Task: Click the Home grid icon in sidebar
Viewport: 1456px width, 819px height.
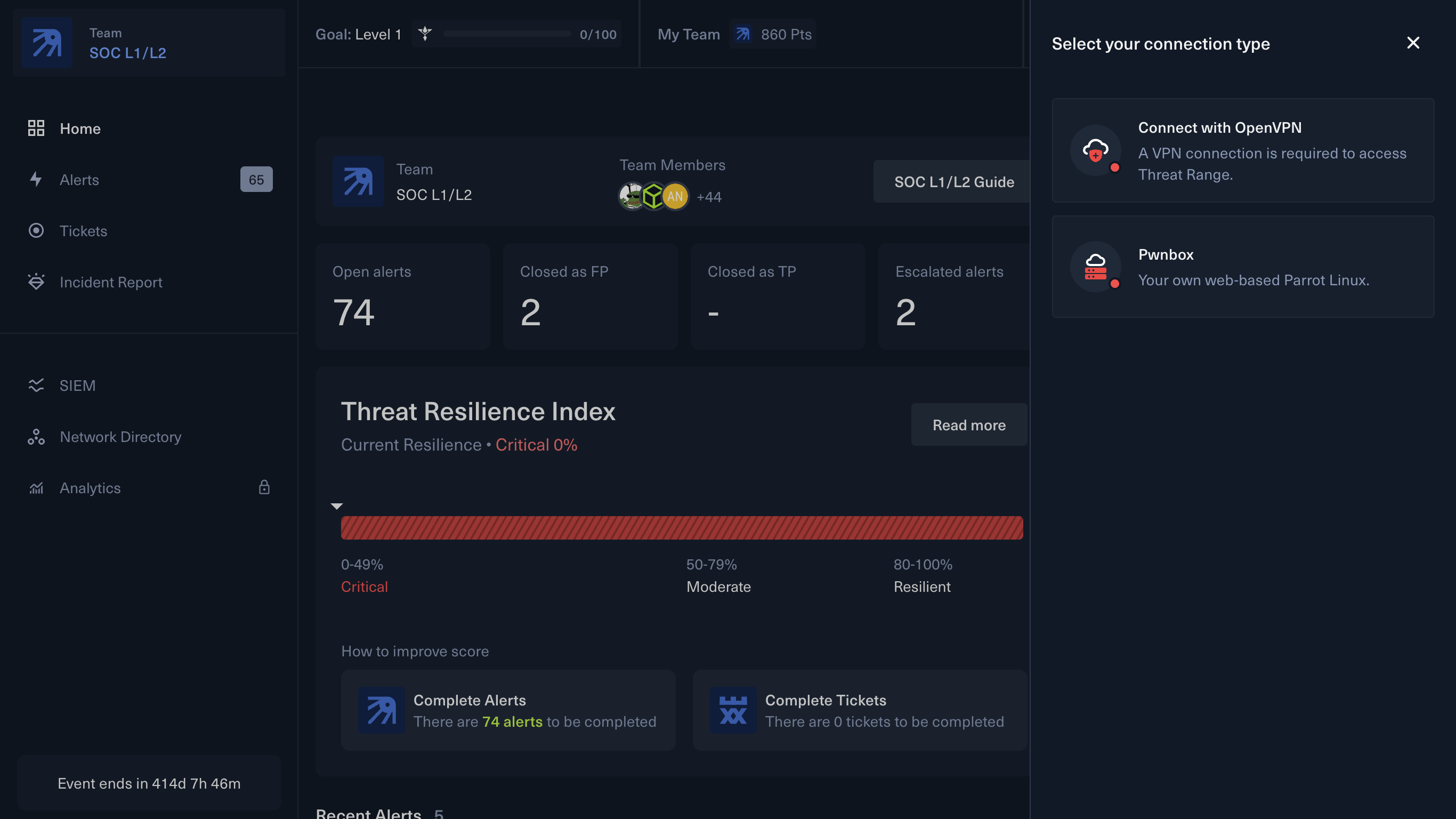Action: 36,129
